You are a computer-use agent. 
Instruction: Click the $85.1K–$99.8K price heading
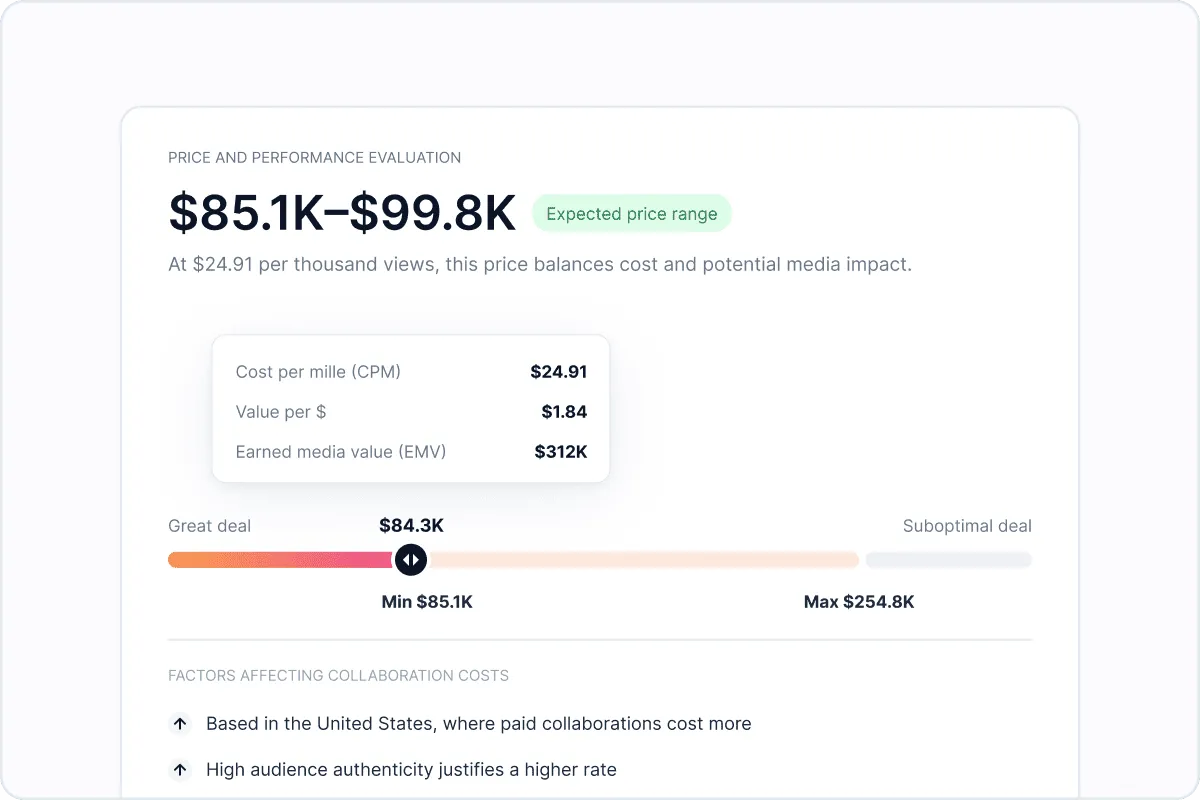click(342, 213)
